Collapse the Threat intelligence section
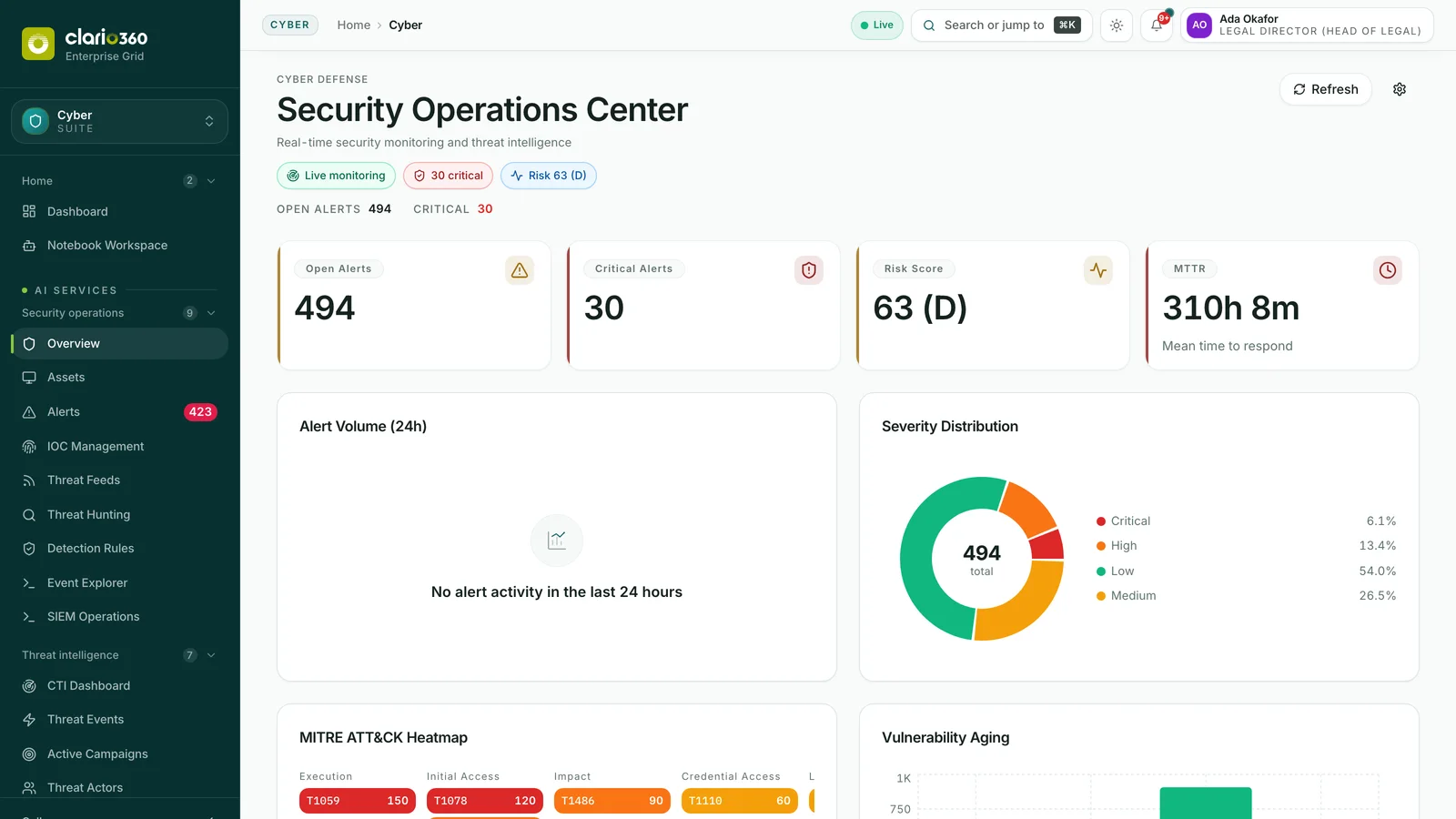This screenshot has width=1456, height=819. click(211, 655)
